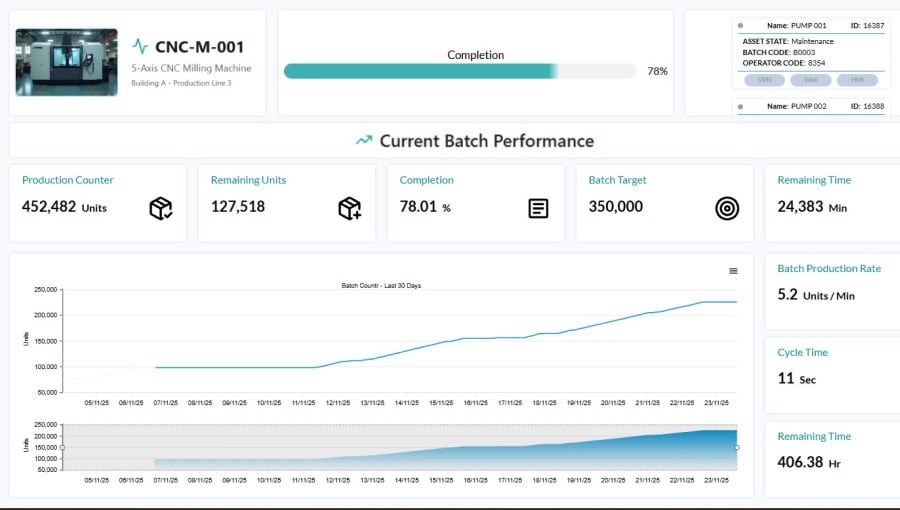This screenshot has height=510, width=900.
Task: Click the pulse icon beside CNC-M-001
Action: (x=140, y=46)
